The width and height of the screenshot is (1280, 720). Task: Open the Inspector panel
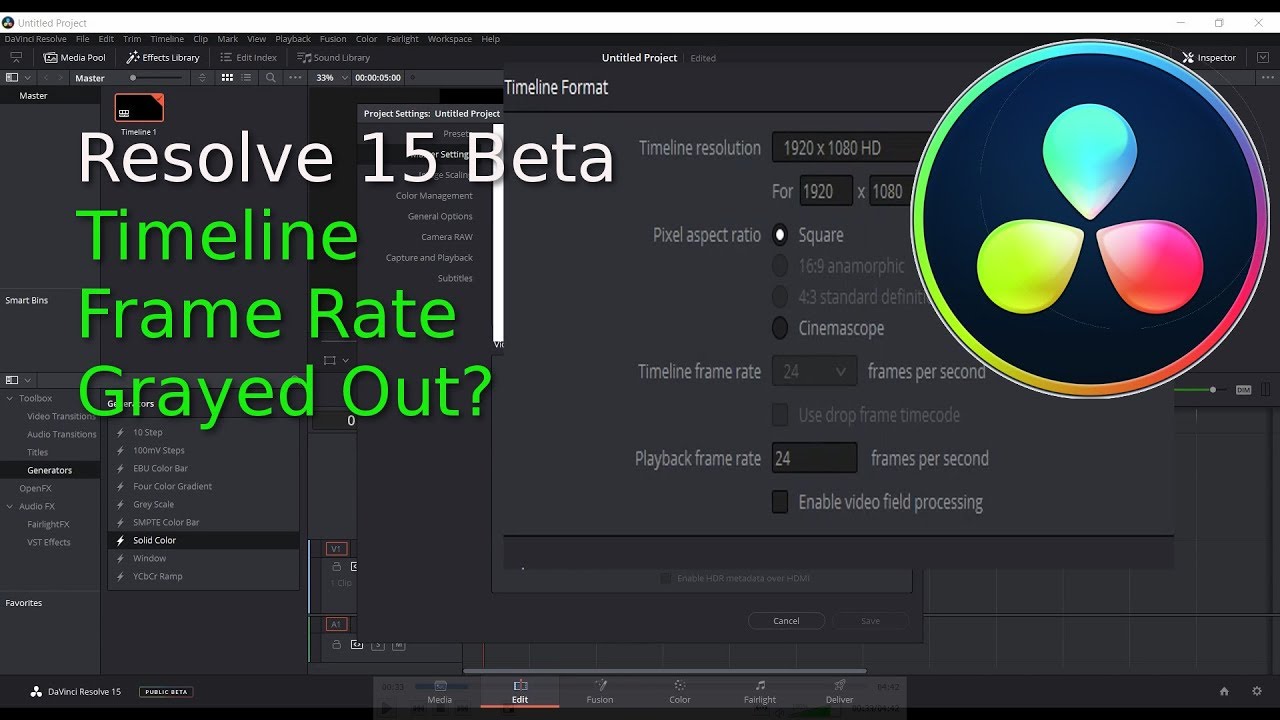(x=1209, y=58)
